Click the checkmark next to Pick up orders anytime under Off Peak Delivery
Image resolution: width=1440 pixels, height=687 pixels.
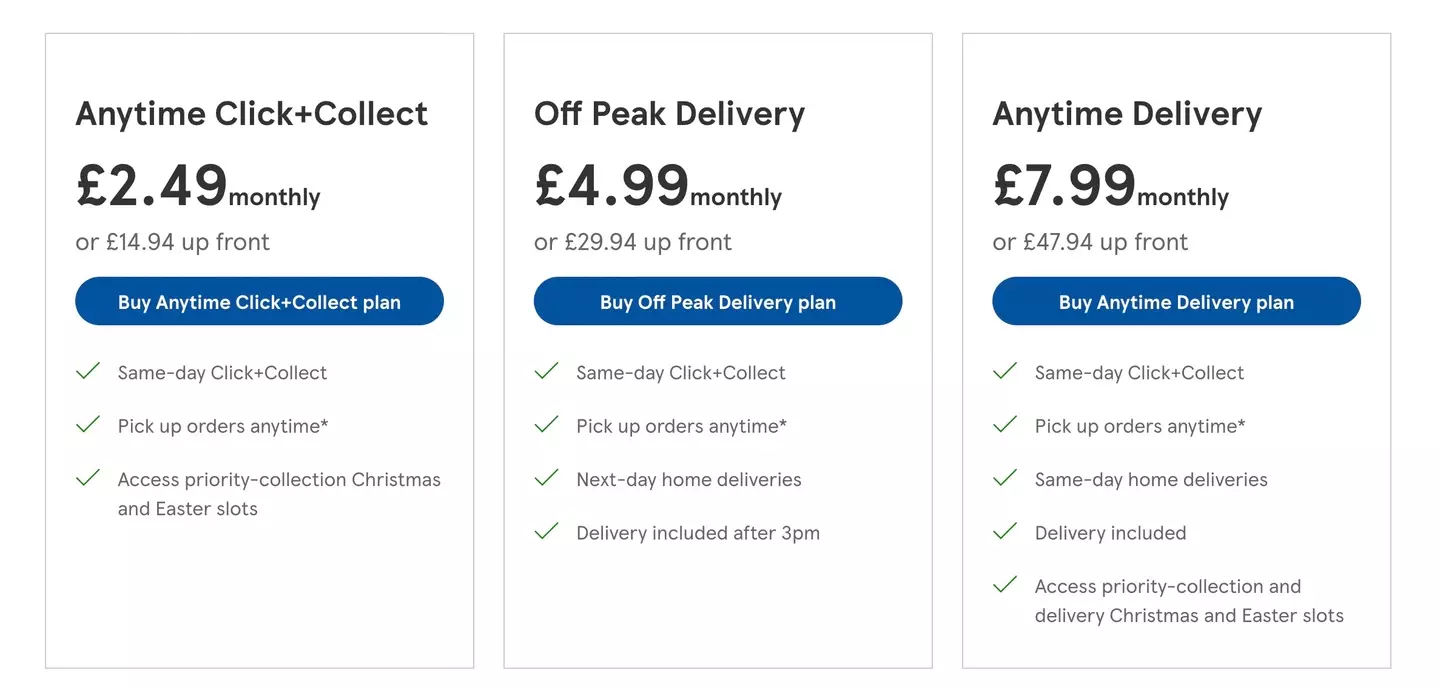pos(546,424)
